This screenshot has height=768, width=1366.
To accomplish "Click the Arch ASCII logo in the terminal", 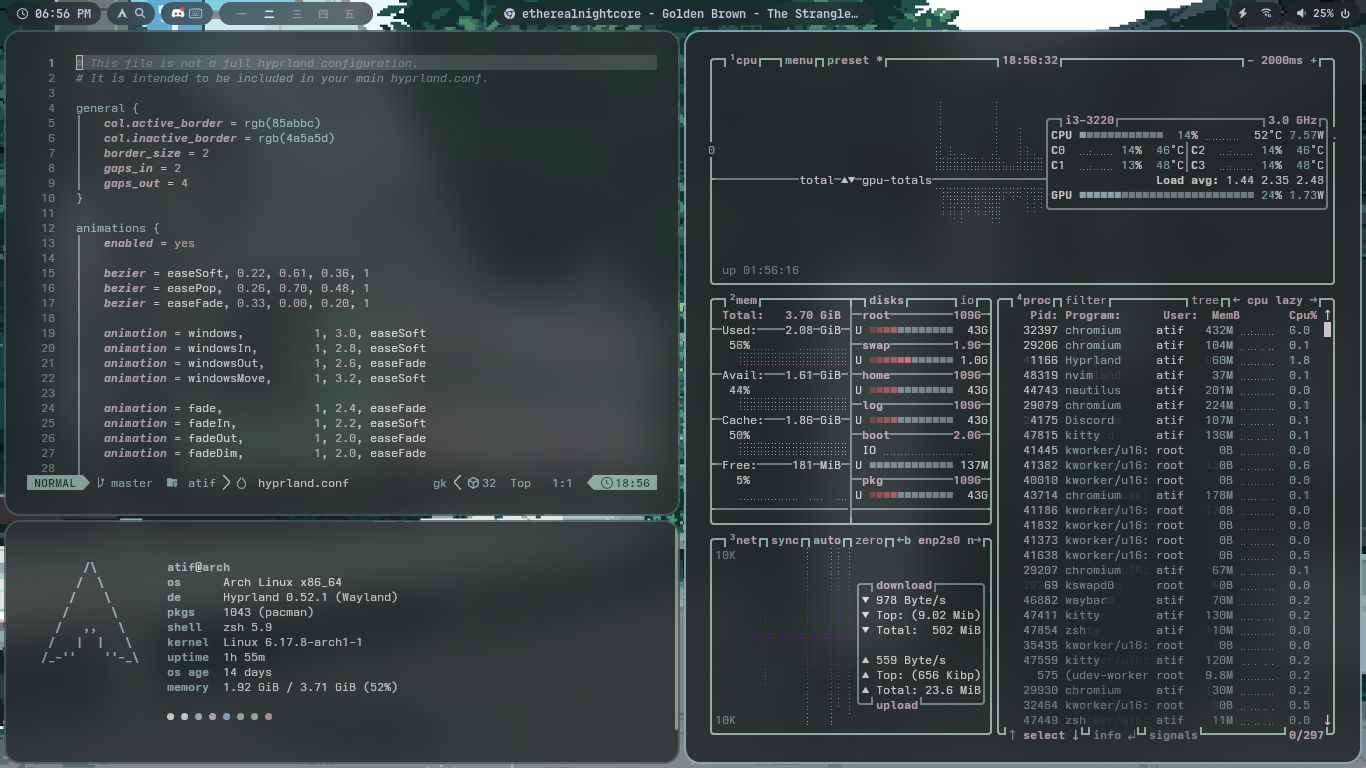I will pyautogui.click(x=90, y=613).
